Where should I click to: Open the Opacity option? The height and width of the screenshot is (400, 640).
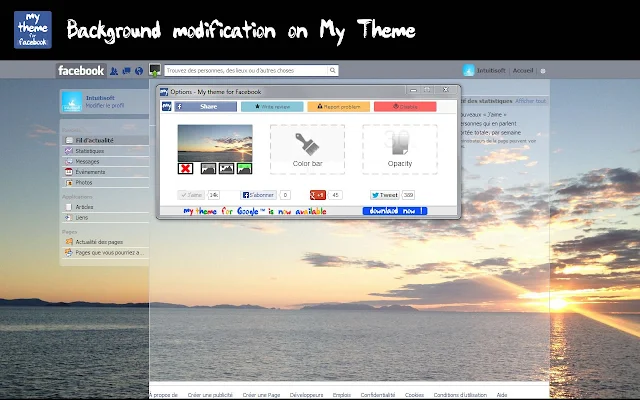tap(400, 149)
